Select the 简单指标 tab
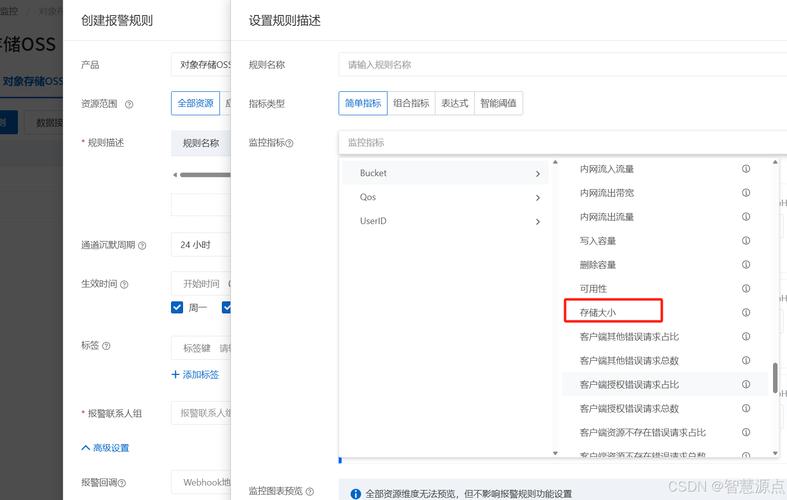 pos(363,103)
